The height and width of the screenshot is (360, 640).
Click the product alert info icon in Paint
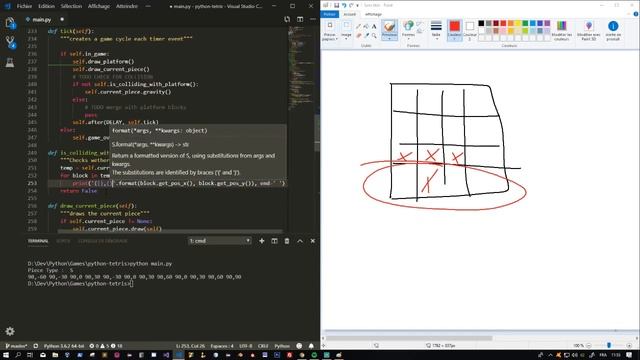(x=613, y=30)
